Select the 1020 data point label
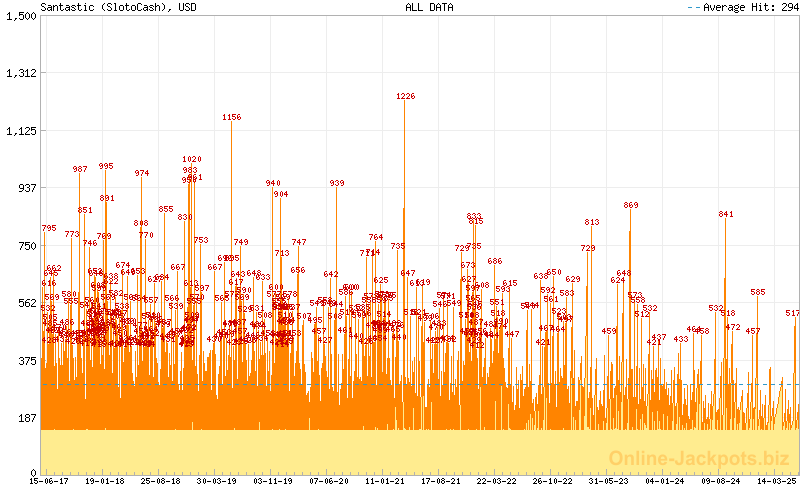This screenshot has height=490, width=800. [192, 159]
